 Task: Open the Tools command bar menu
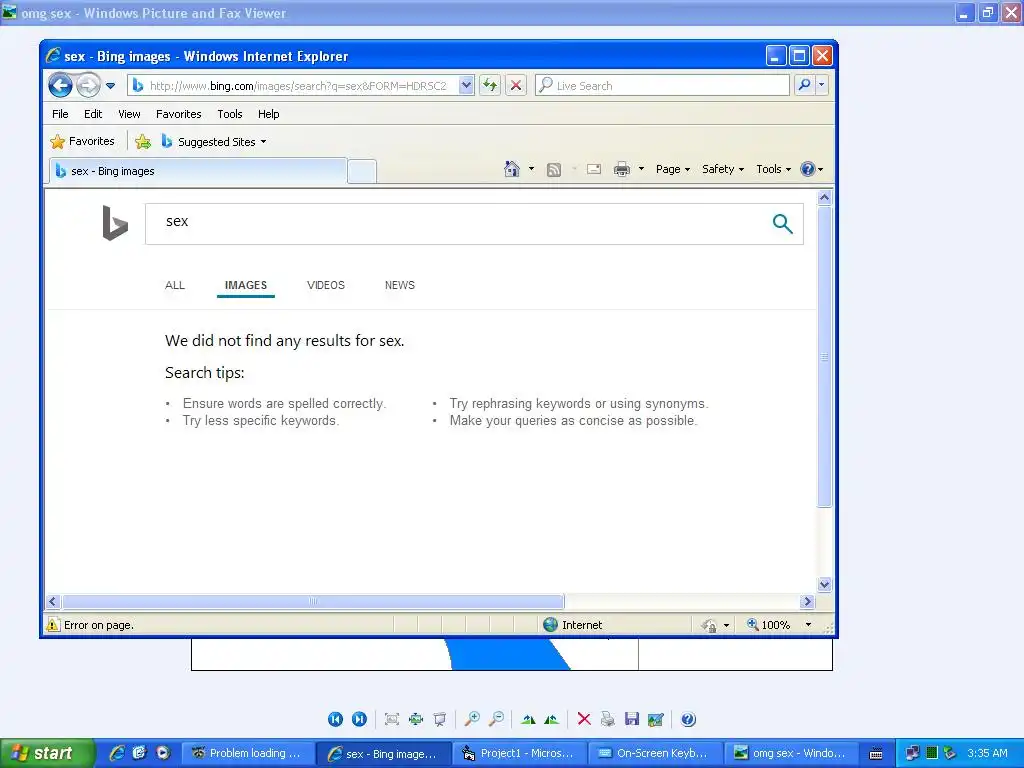tap(773, 169)
